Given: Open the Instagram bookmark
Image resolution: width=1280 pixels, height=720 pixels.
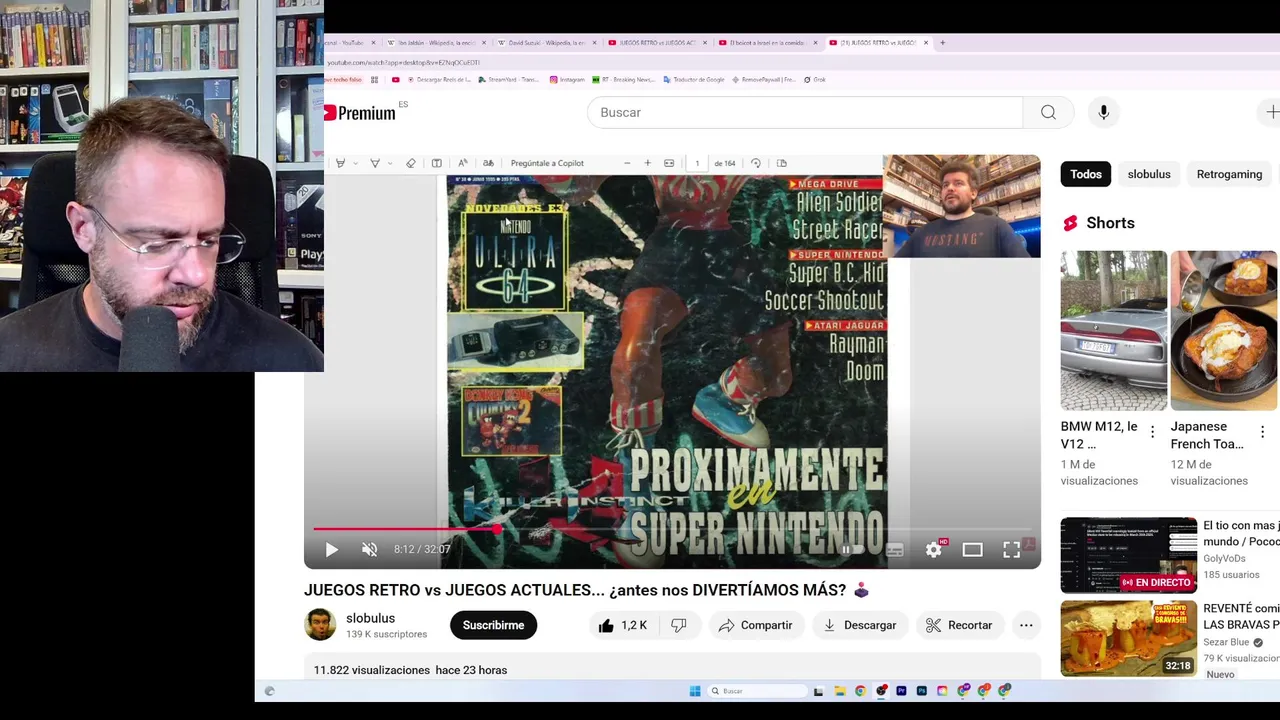Looking at the screenshot, I should pos(567,79).
